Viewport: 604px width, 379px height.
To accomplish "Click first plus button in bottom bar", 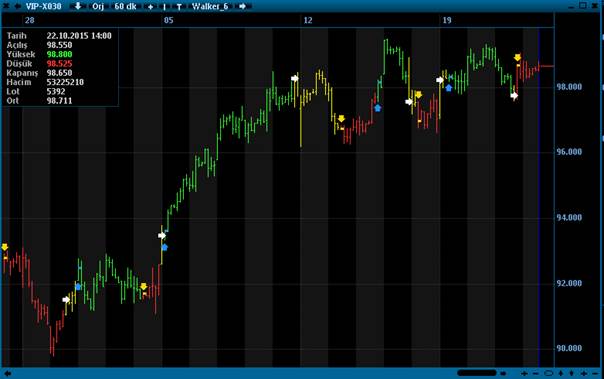I will (524, 373).
